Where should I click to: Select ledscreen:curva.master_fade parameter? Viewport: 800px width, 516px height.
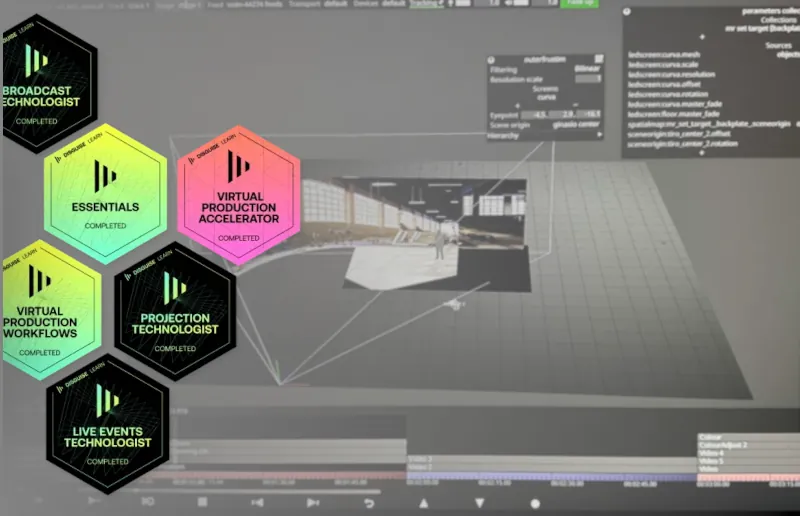click(674, 104)
